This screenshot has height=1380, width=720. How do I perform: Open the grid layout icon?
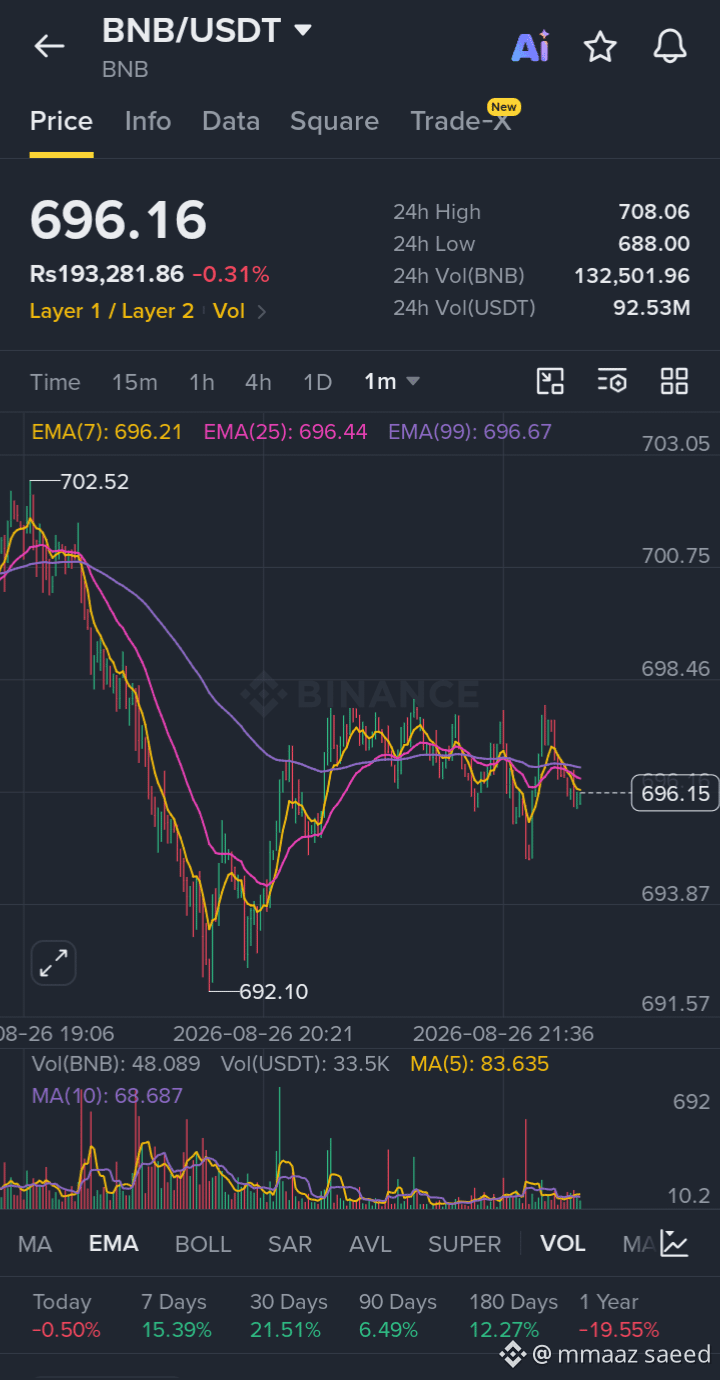(674, 381)
